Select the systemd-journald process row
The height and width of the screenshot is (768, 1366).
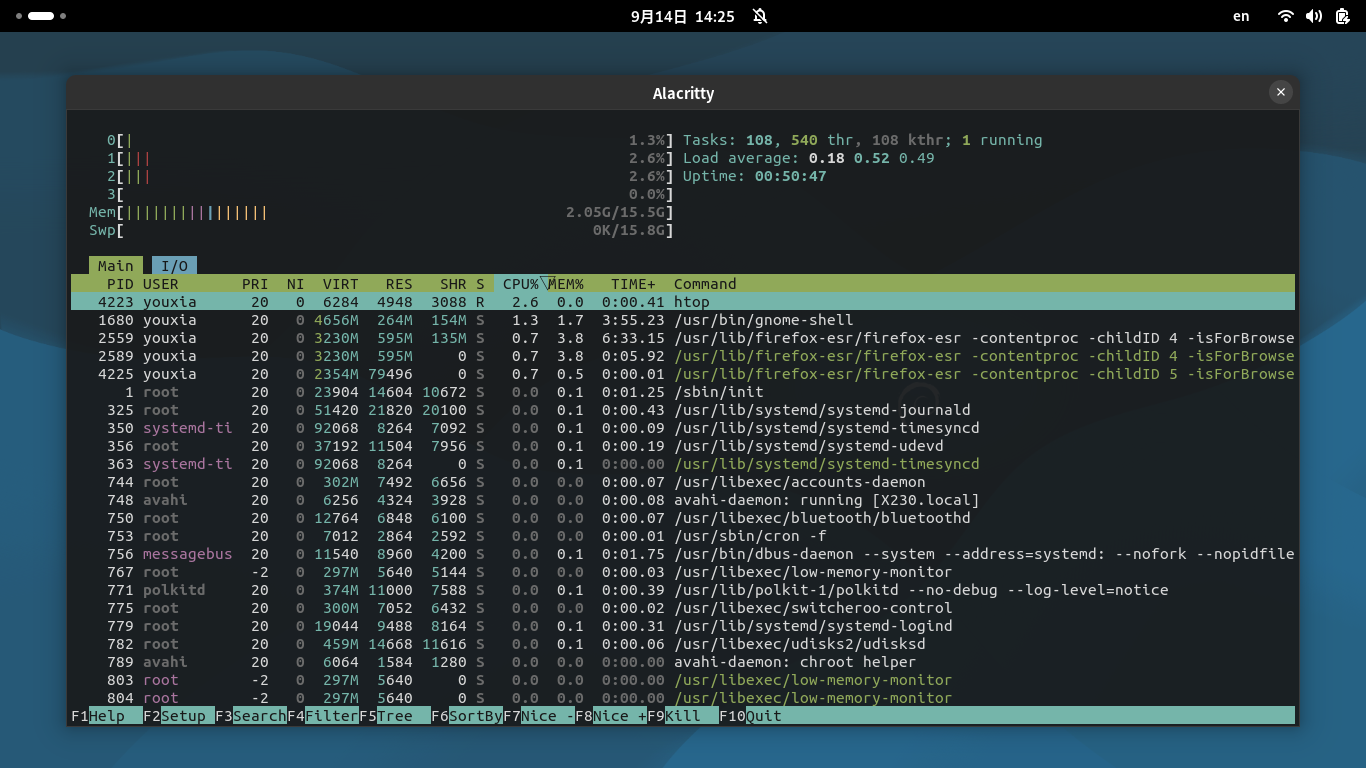(683, 410)
